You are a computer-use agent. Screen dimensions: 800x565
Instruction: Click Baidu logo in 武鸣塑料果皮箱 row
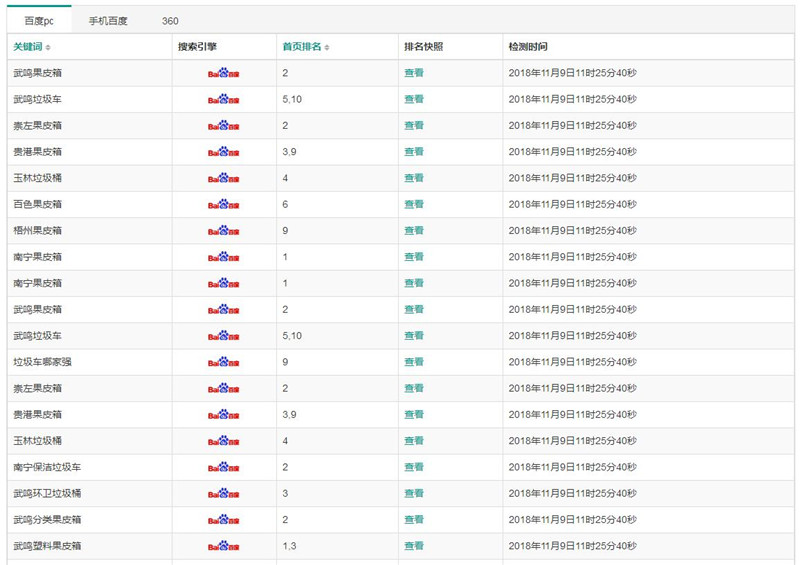223,546
